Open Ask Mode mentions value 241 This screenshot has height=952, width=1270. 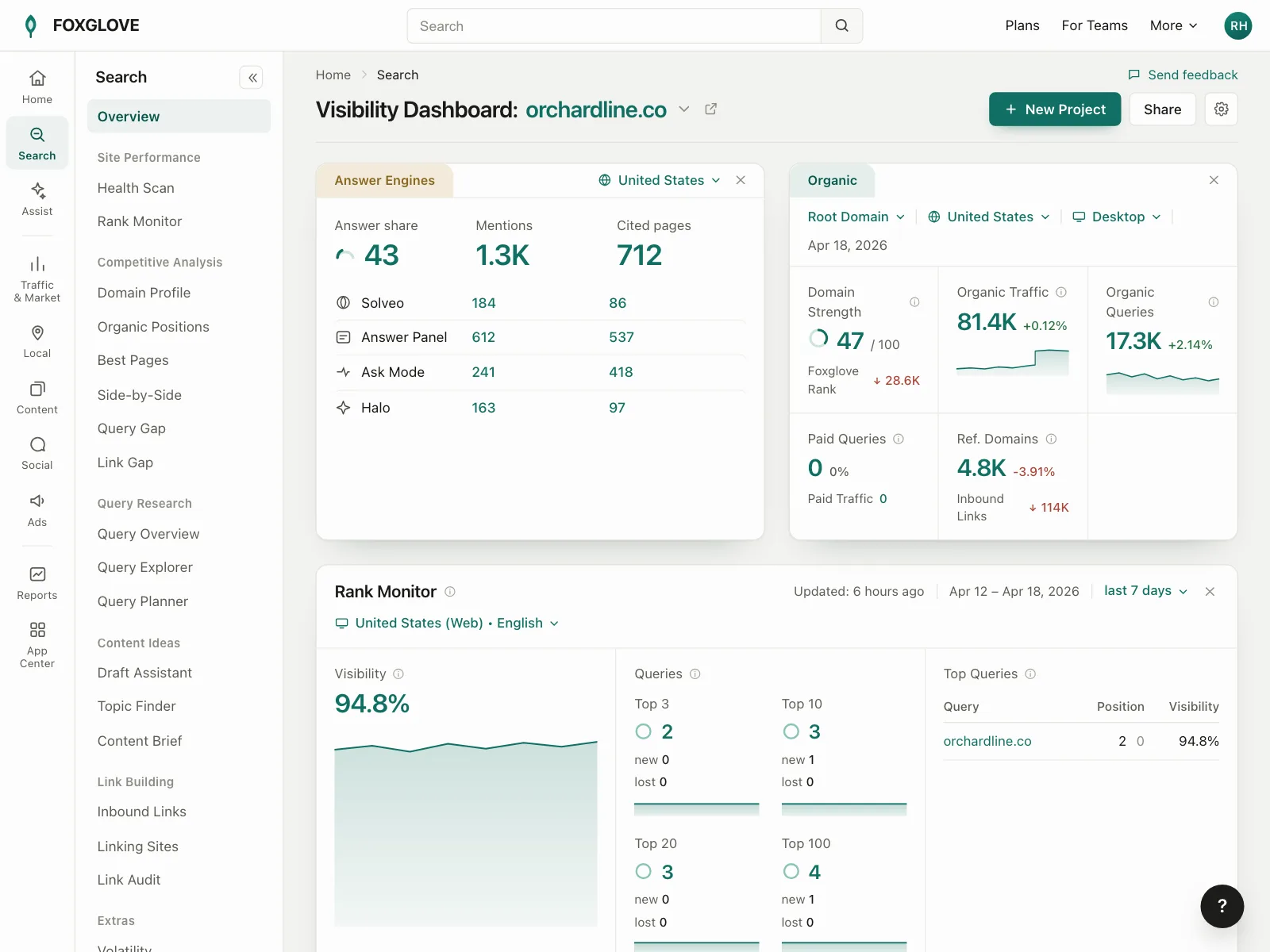pos(483,372)
